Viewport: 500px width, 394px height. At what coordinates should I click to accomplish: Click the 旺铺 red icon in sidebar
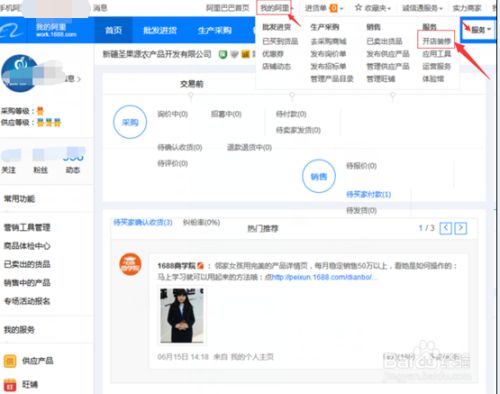point(10,385)
